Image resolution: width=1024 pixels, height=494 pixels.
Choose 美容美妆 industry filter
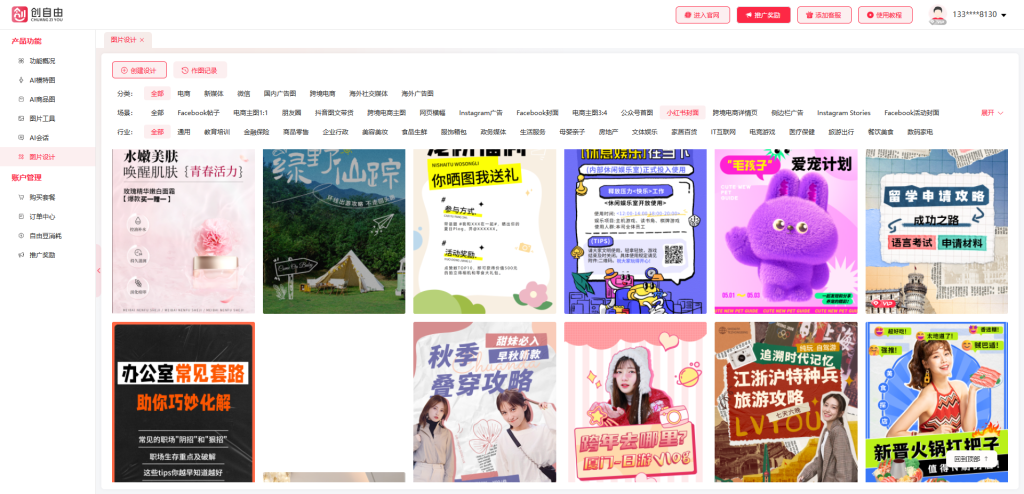(375, 131)
